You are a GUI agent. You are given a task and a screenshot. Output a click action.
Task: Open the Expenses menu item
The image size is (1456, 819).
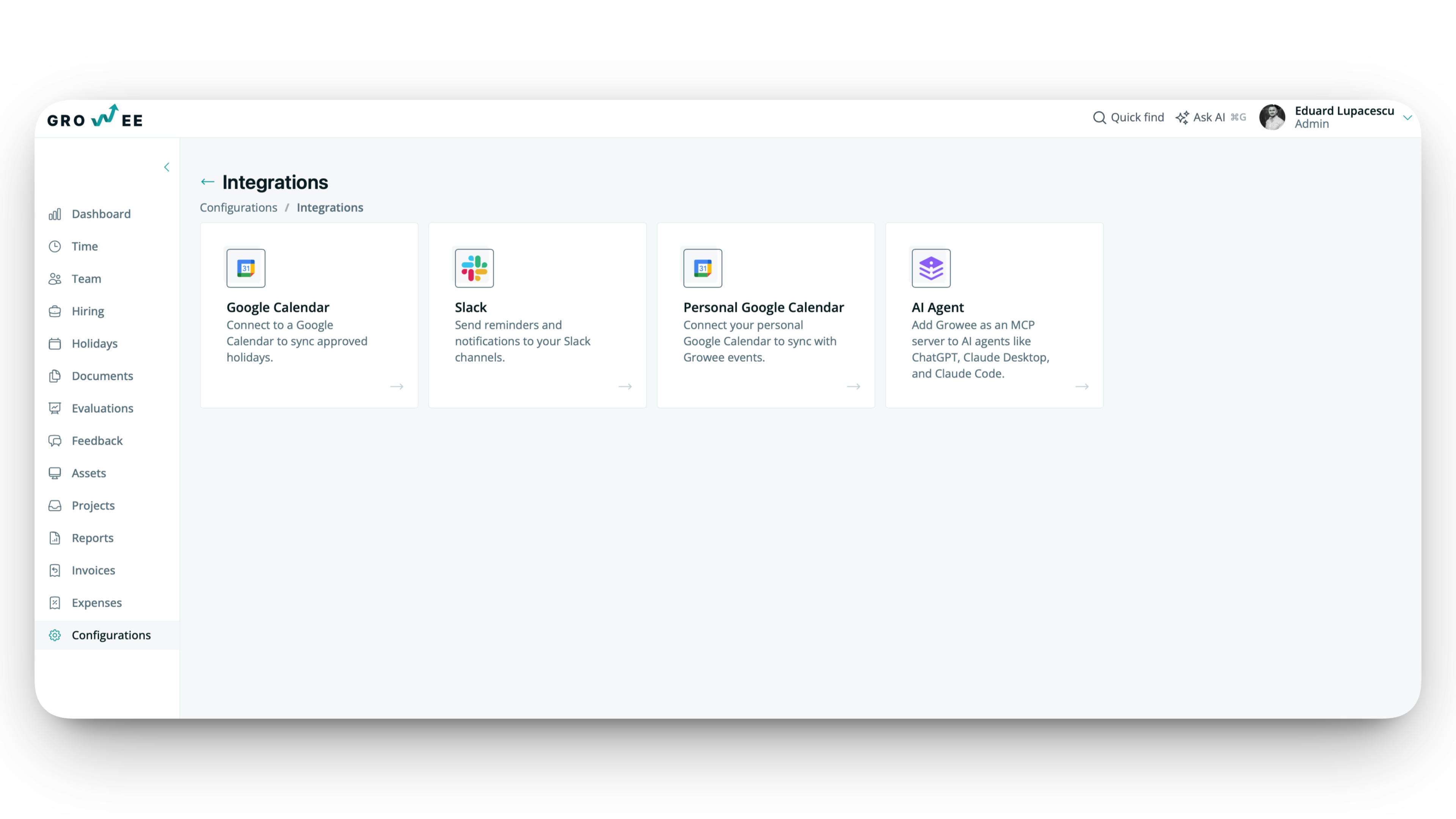click(x=107, y=602)
